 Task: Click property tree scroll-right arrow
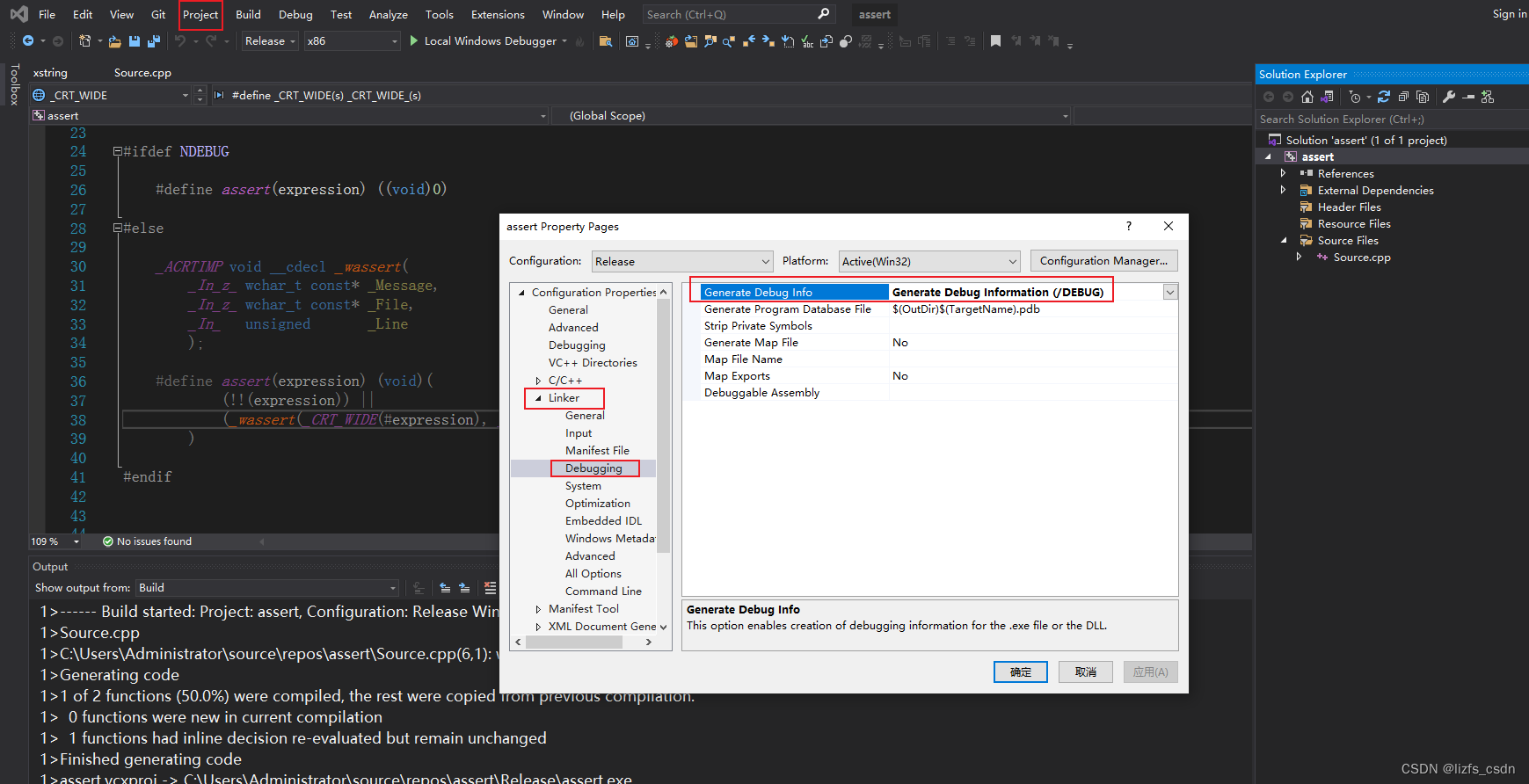click(x=649, y=642)
